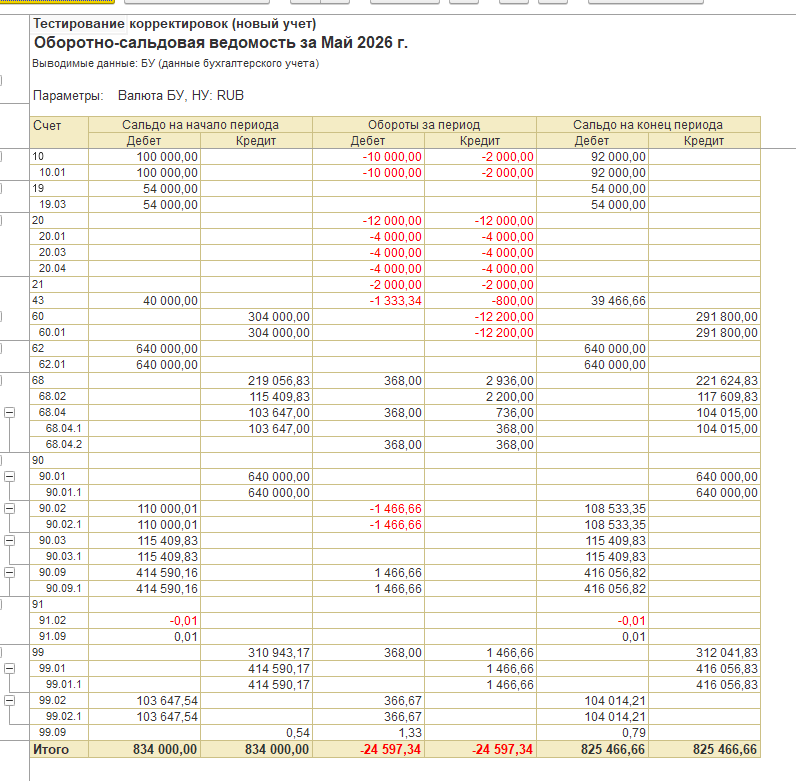Click 'Кредит' subheader under Сальдо на конец периода

(x=704, y=141)
